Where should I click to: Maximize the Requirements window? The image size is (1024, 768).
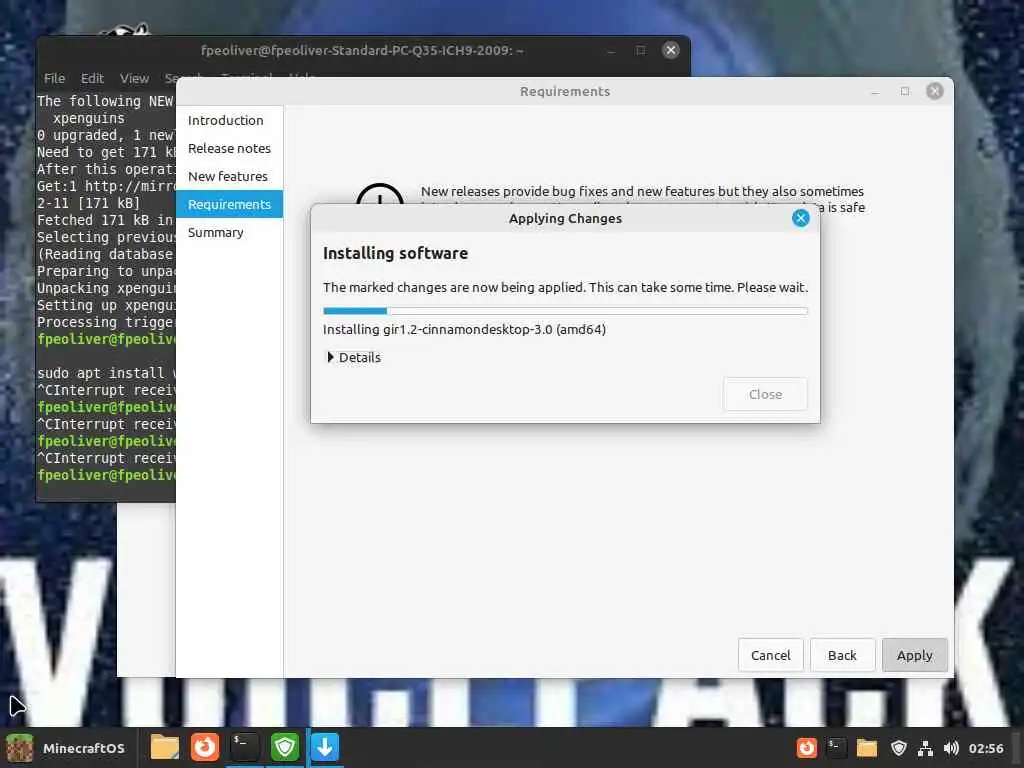coord(905,91)
